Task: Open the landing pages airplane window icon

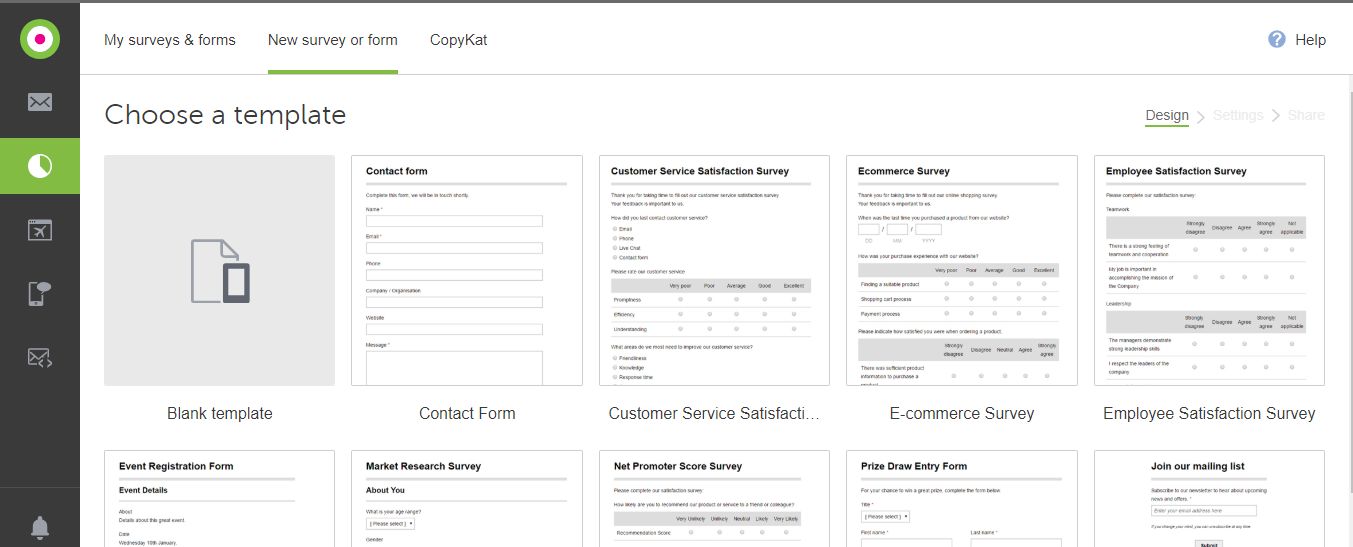Action: click(40, 230)
